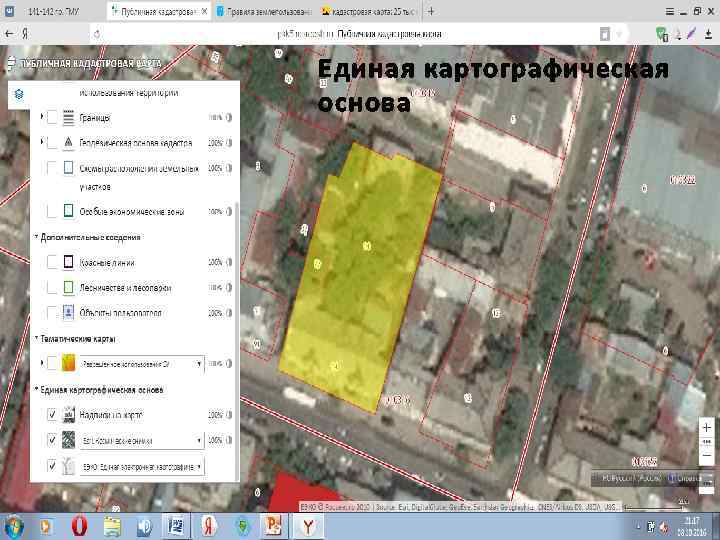Viewport: 720px width, 540px height.
Task: Open the Разрешенное использование ЗУ dropdown
Action: [142, 364]
